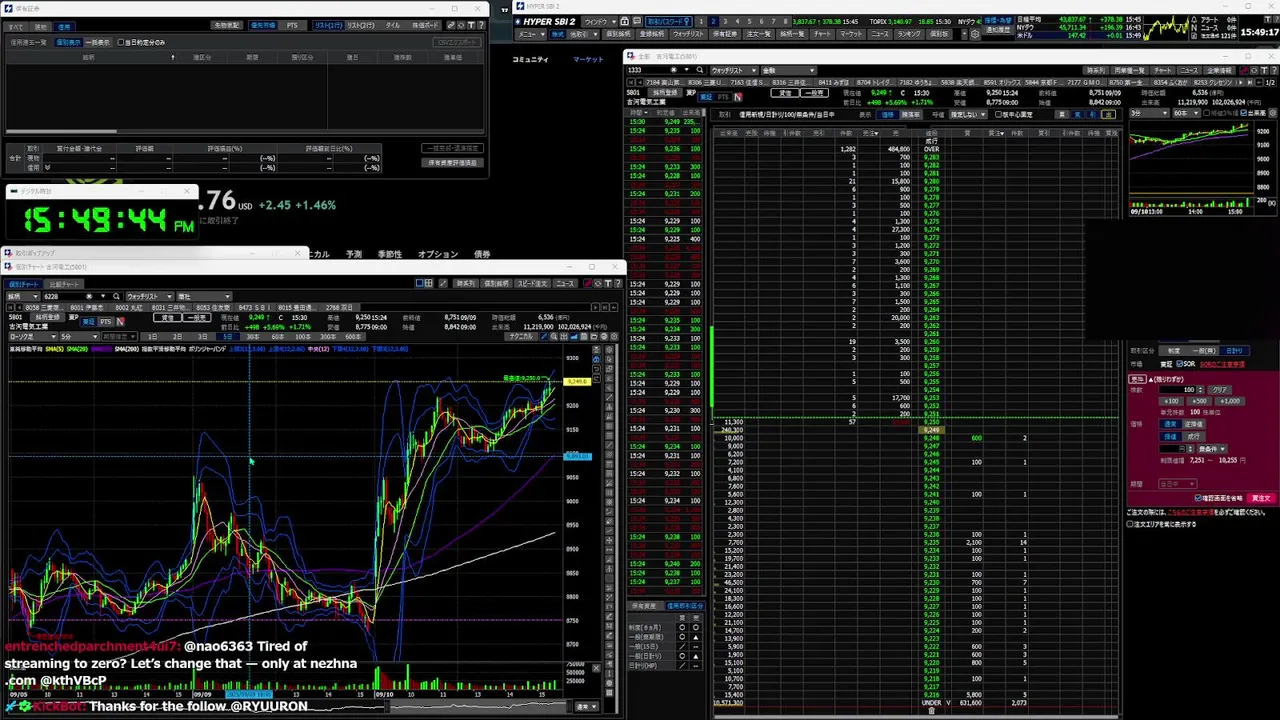Image resolution: width=1280 pixels, height=720 pixels.
Task: Click スピード注文 button in chart window
Action: [x=533, y=283]
